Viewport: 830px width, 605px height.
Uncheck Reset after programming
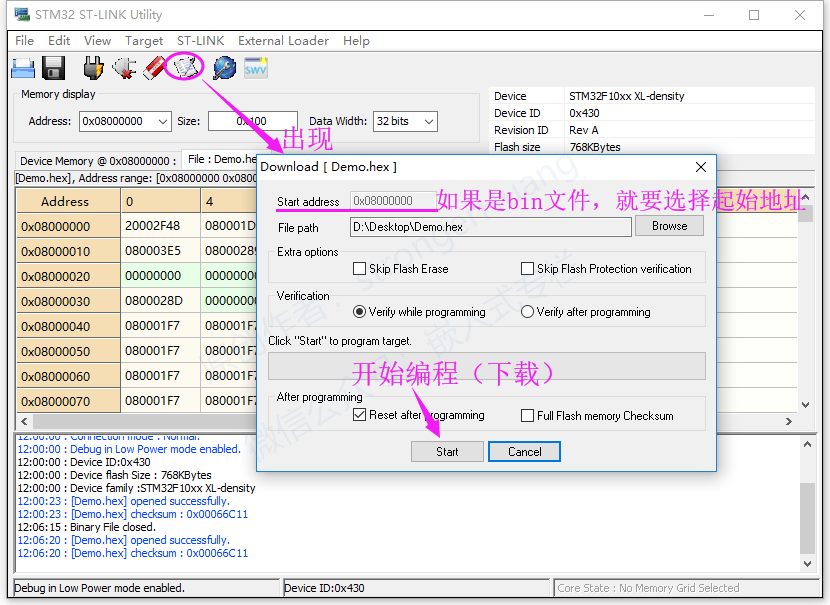click(359, 415)
